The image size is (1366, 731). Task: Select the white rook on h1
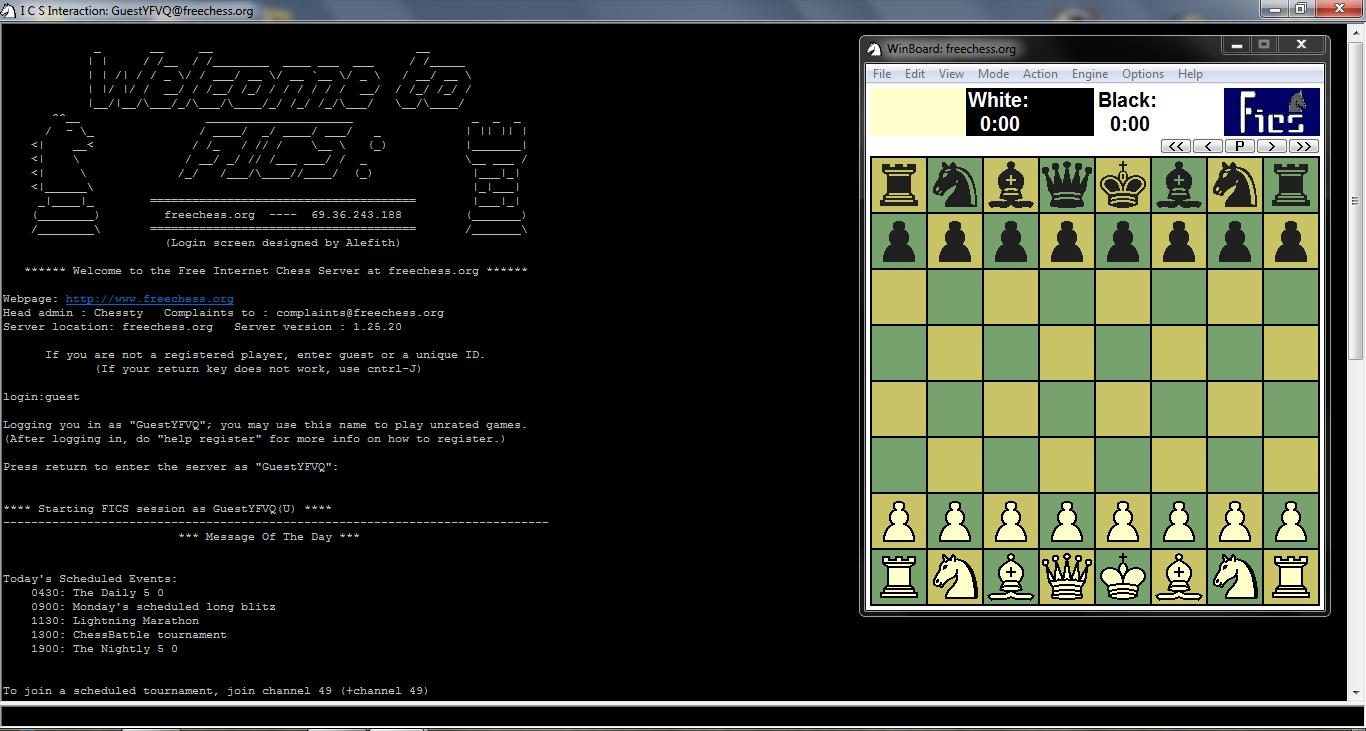(1290, 577)
